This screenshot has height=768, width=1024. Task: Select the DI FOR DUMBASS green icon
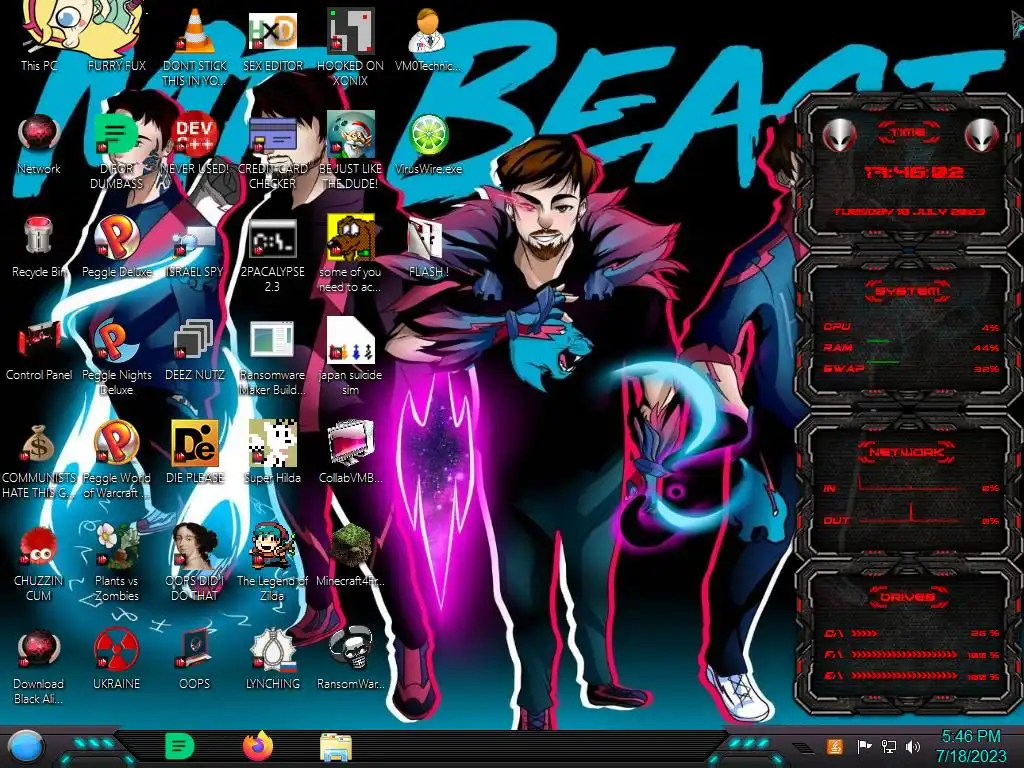click(x=117, y=150)
